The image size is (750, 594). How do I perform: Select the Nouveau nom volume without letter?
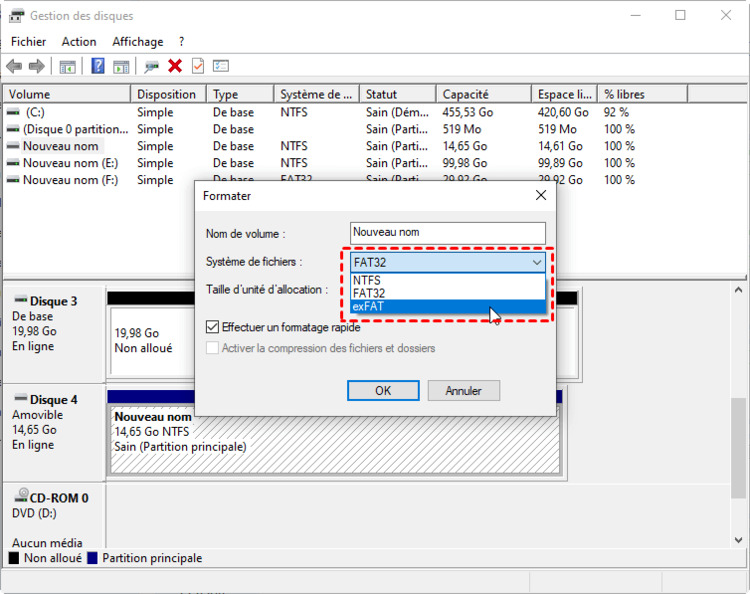coord(61,146)
